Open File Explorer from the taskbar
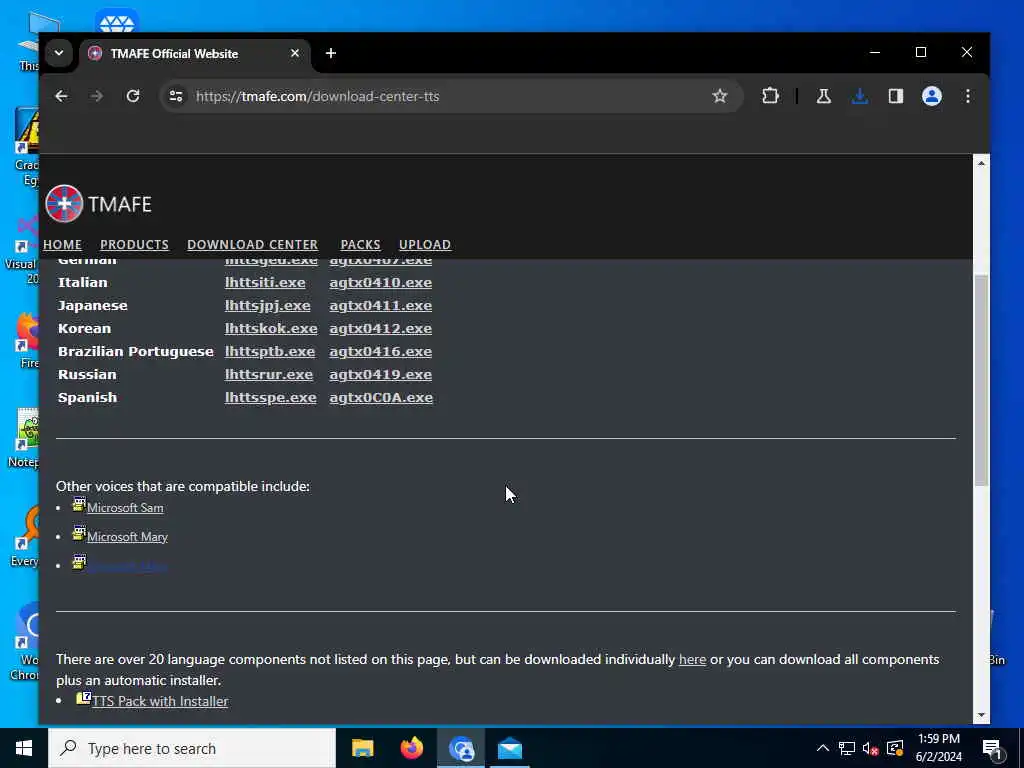Image resolution: width=1024 pixels, height=768 pixels. [x=362, y=748]
